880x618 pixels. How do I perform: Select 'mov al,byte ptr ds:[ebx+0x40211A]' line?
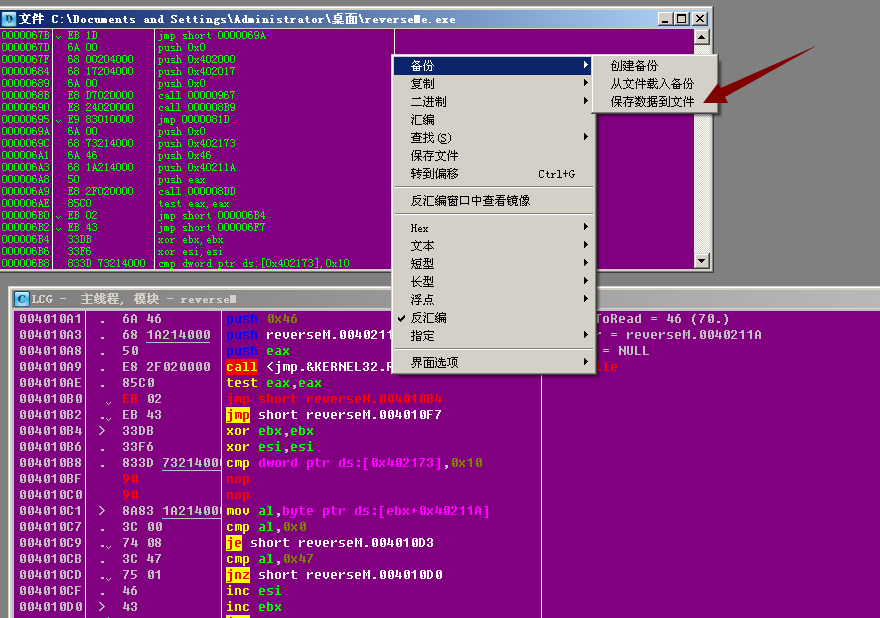(x=358, y=511)
